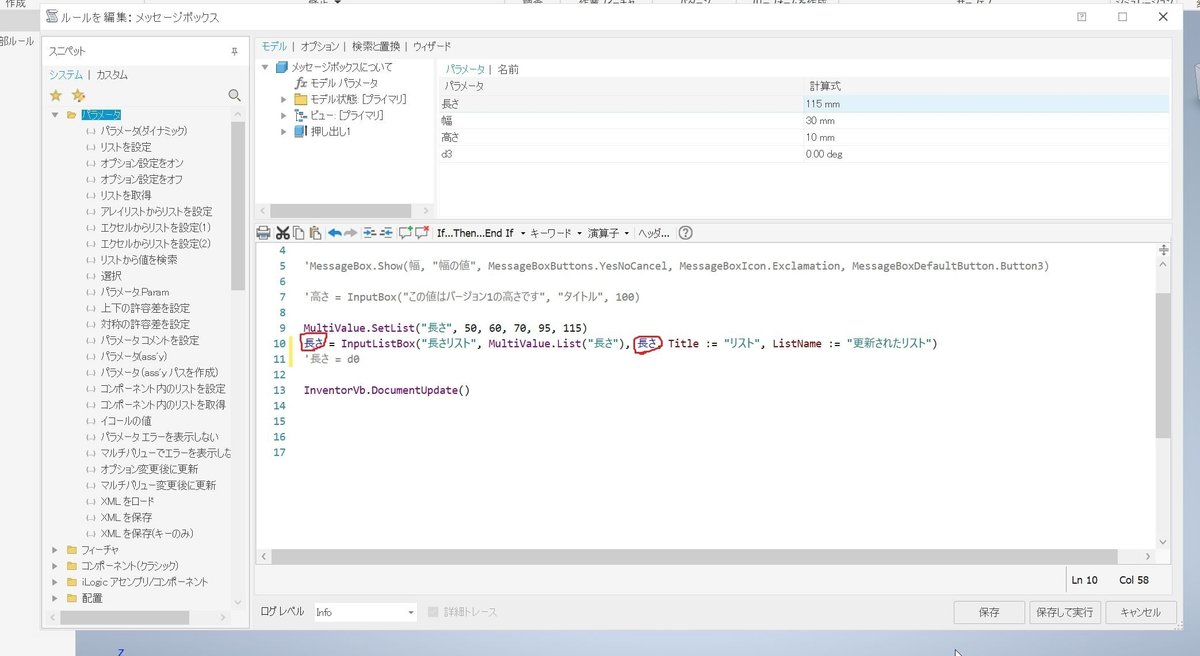Click the キャンセル button
The width and height of the screenshot is (1200, 656).
pyautogui.click(x=1140, y=612)
